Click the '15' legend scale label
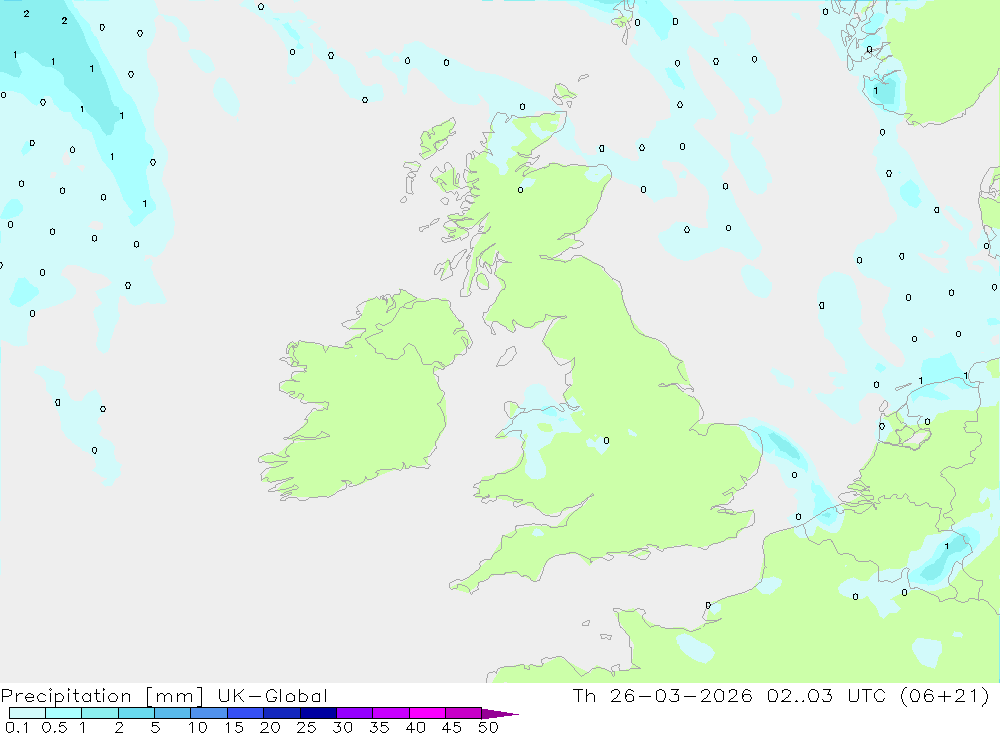This screenshot has height=733, width=1000. click(234, 727)
